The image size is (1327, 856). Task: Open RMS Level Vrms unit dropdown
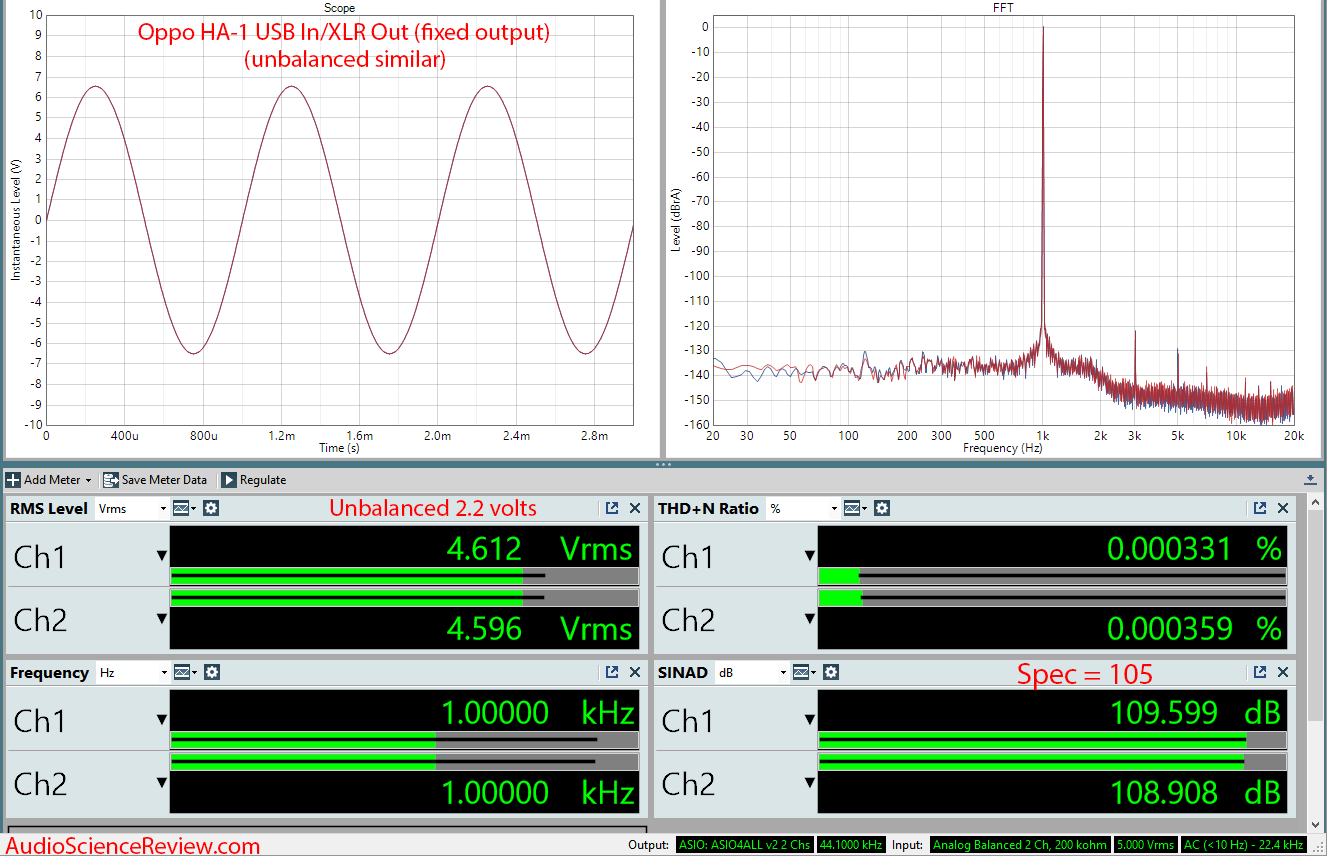pos(132,508)
